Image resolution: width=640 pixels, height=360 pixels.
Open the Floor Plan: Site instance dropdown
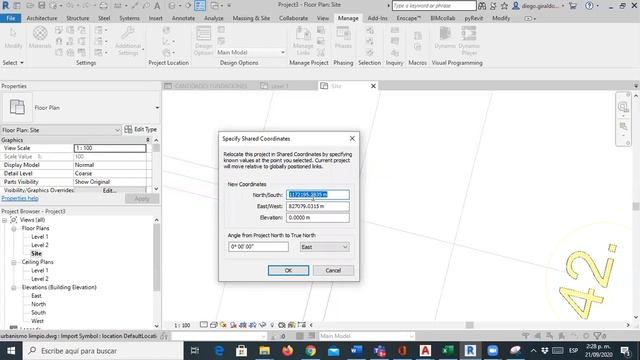pos(61,130)
